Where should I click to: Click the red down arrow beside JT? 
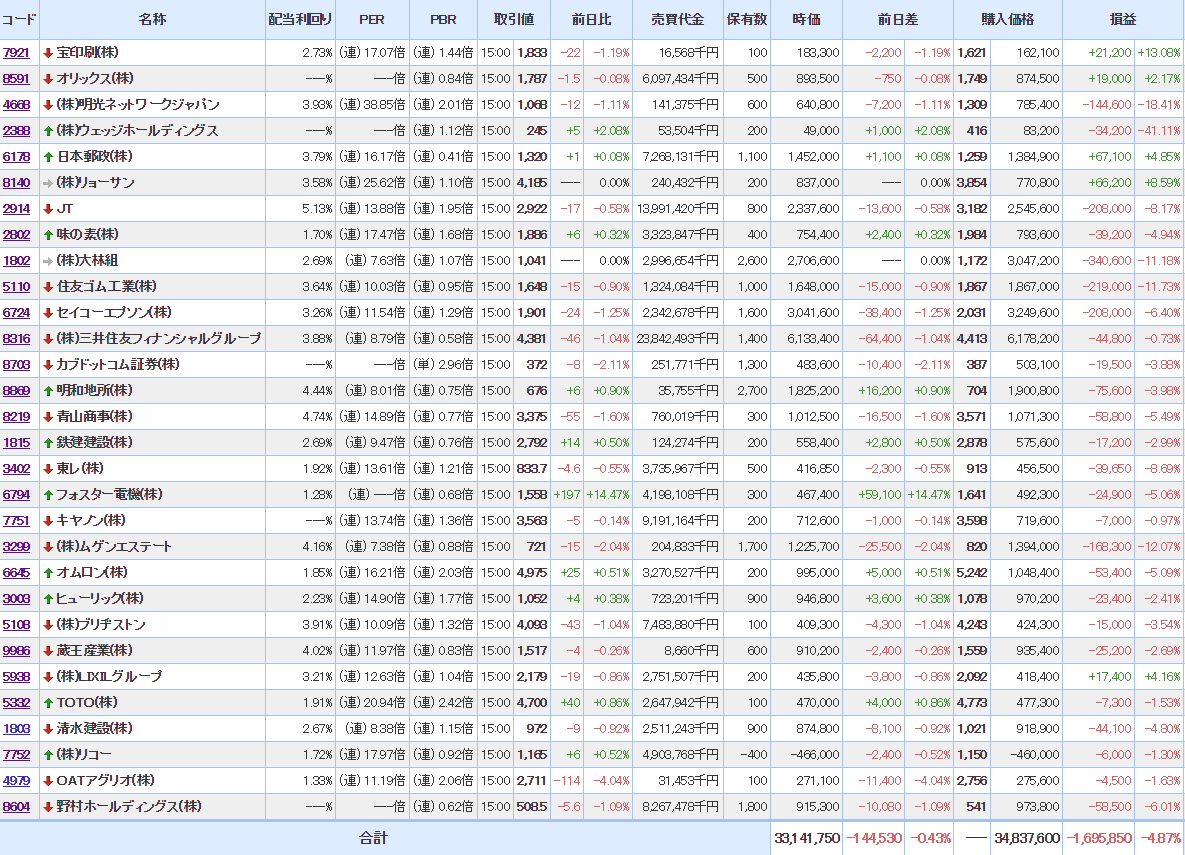coord(47,208)
